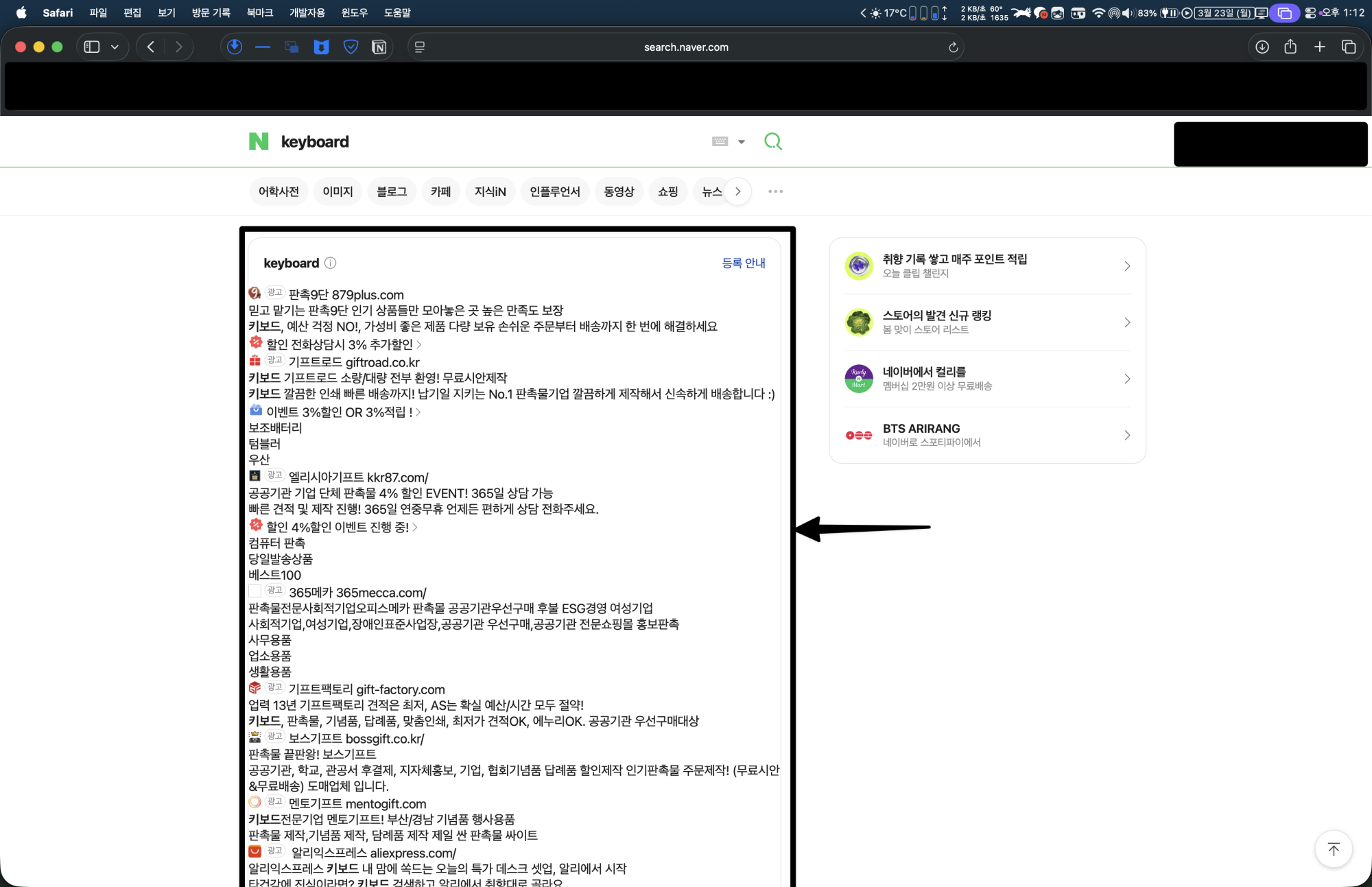Open the Notion web clipper extension
This screenshot has width=1372, height=887.
379,47
